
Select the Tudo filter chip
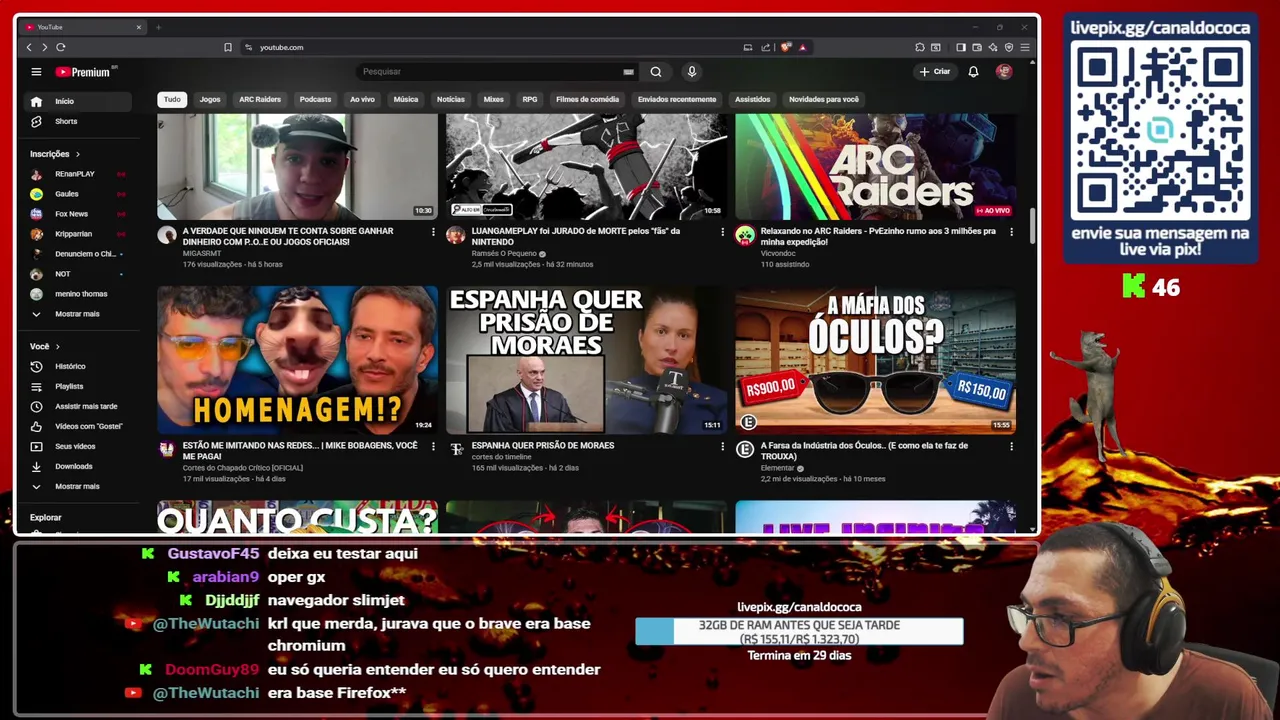tap(172, 99)
